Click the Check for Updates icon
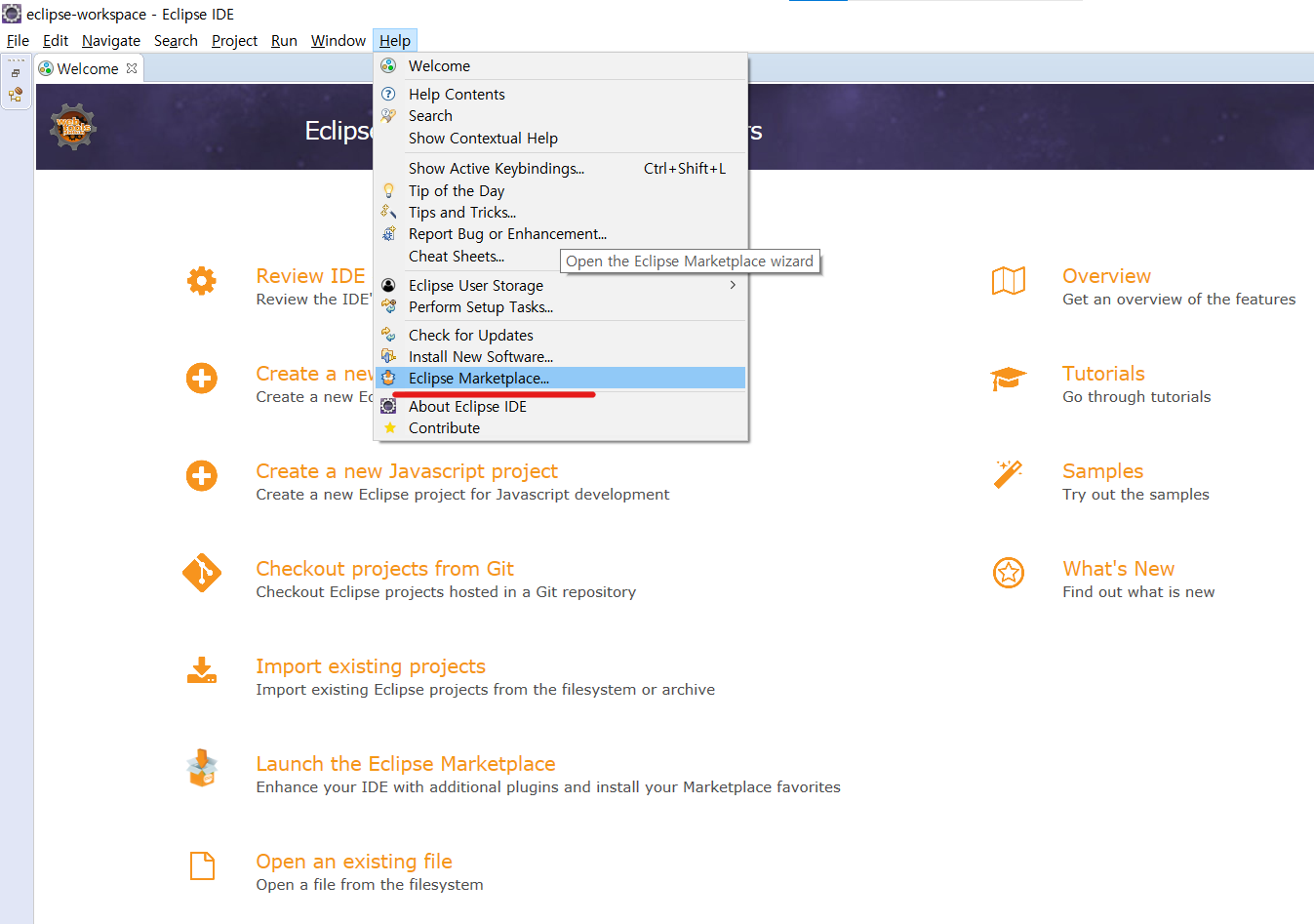1314x924 pixels. coord(388,335)
